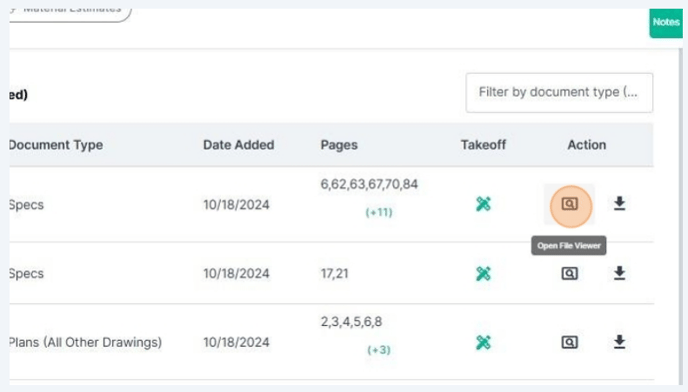
Task: Open file viewer for Plans row
Action: (x=570, y=342)
